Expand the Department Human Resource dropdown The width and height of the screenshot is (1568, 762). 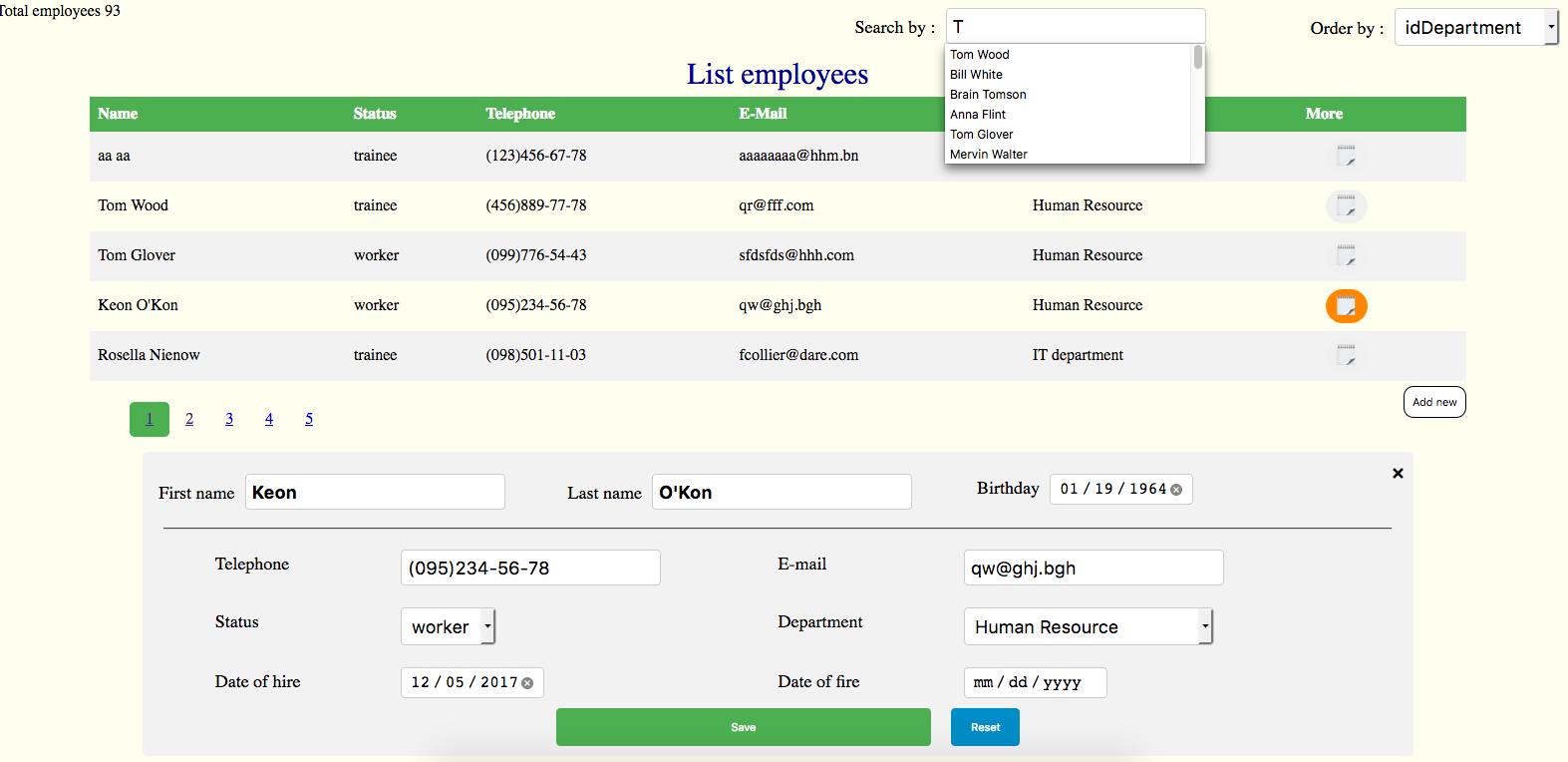1088,626
